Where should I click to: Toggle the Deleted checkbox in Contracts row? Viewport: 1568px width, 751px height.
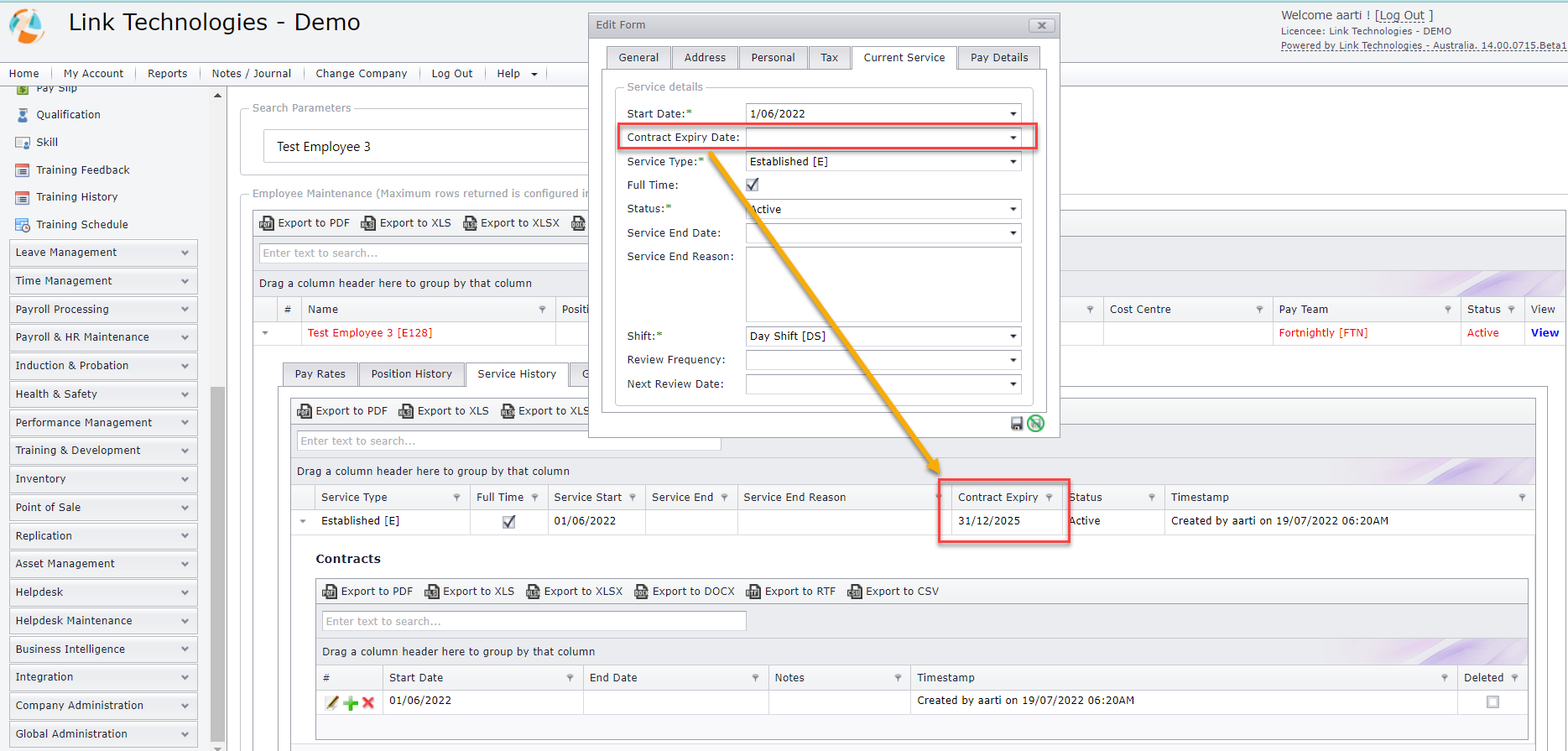[1492, 701]
